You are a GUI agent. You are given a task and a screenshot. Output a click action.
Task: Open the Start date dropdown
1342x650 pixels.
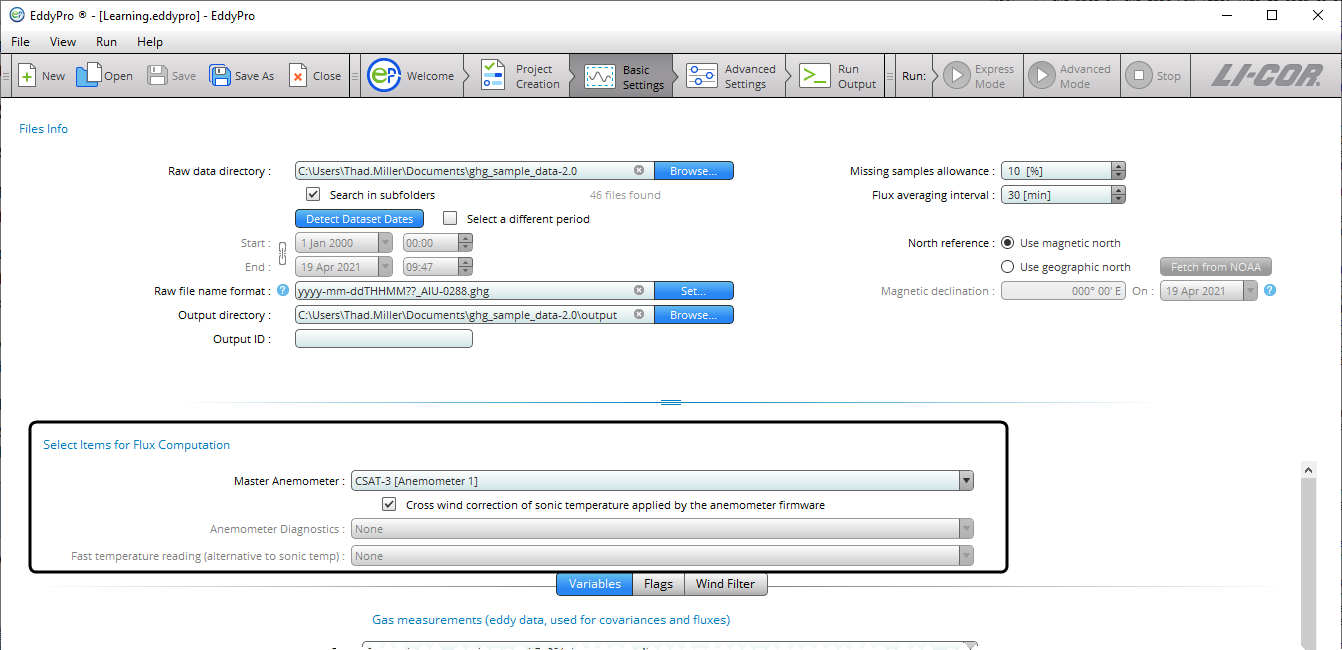(x=386, y=243)
